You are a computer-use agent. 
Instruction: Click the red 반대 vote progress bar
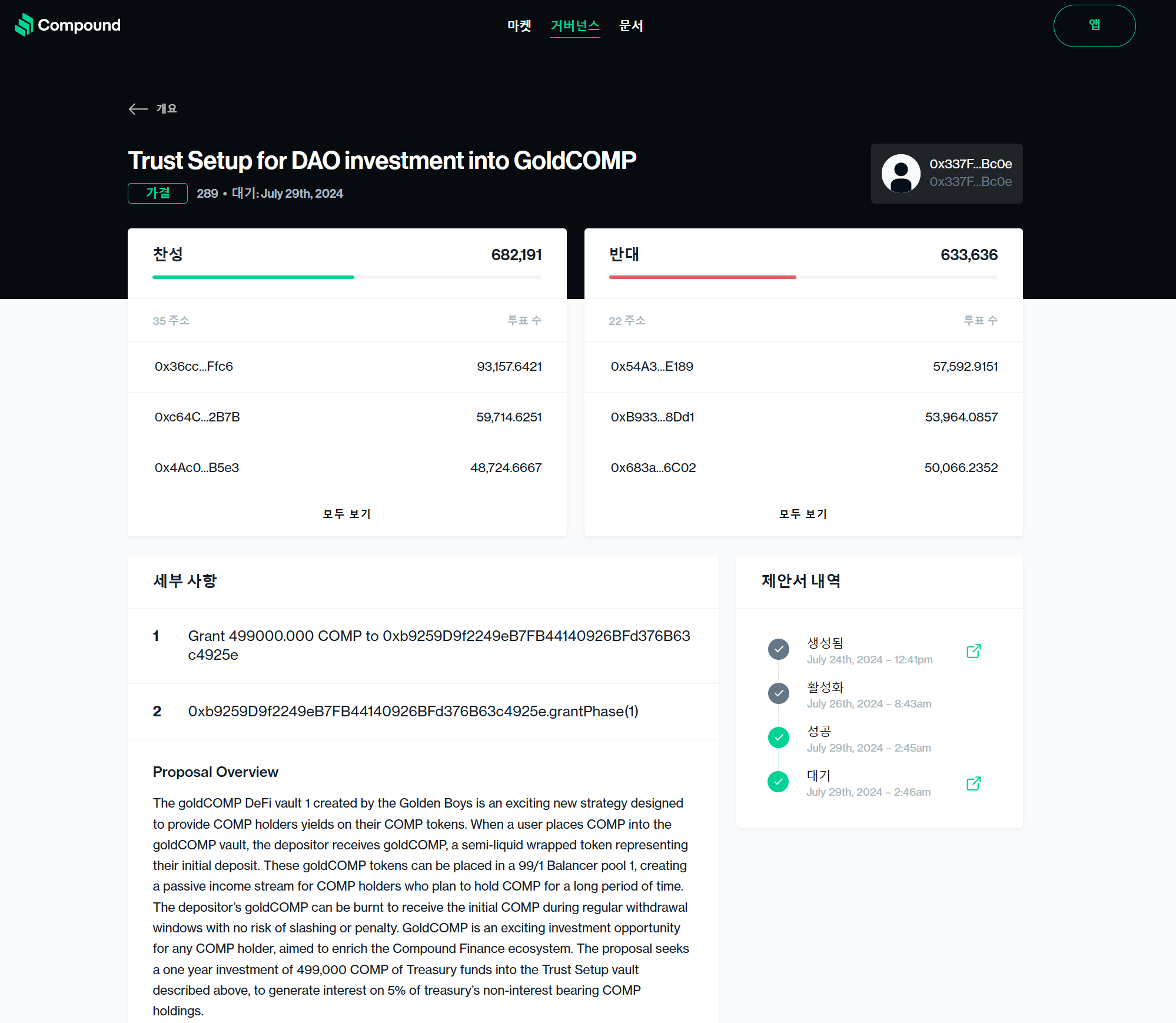click(x=702, y=277)
